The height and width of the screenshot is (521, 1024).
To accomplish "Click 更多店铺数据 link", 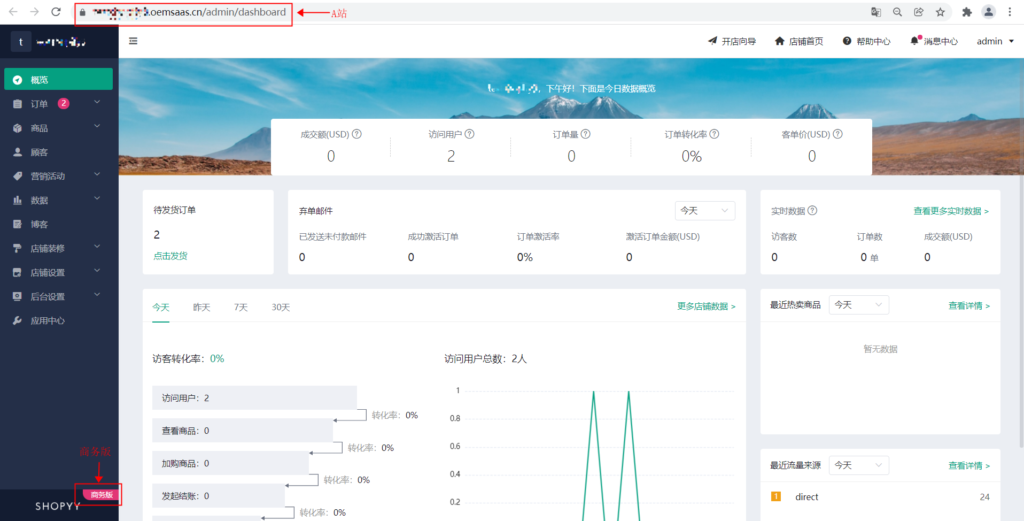I will pyautogui.click(x=706, y=307).
